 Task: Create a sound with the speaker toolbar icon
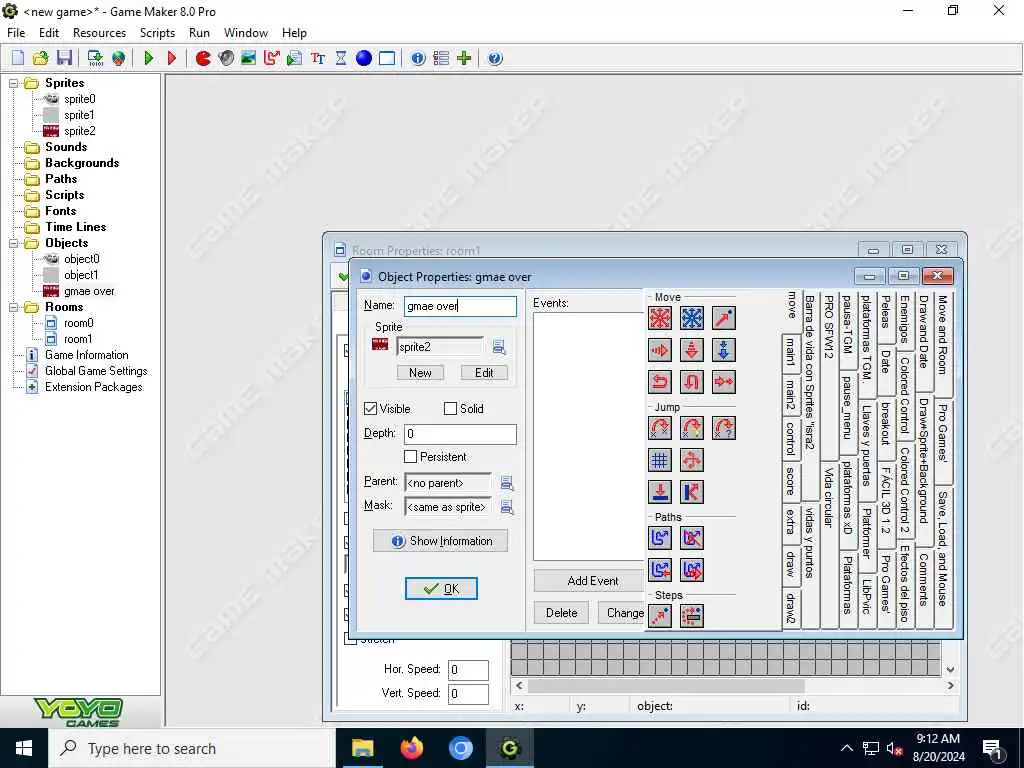coord(226,58)
